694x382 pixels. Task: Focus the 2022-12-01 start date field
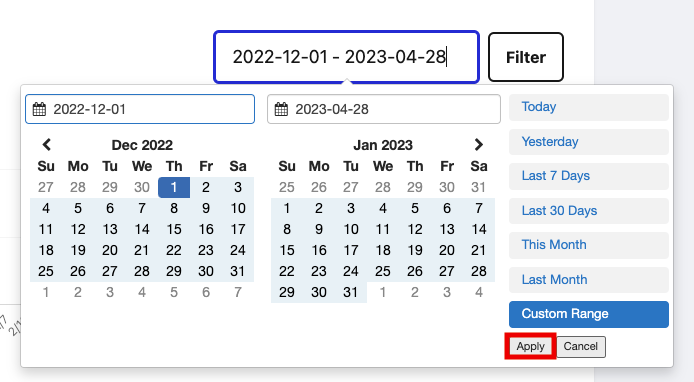tap(140, 109)
